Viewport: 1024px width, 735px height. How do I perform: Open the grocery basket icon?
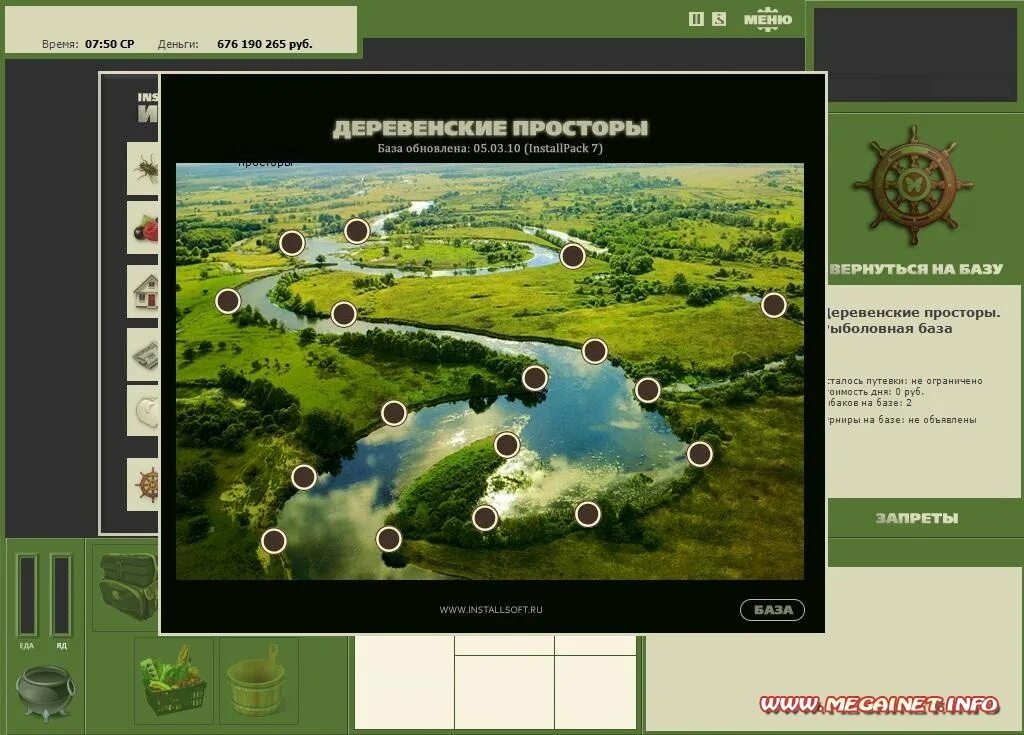(173, 681)
